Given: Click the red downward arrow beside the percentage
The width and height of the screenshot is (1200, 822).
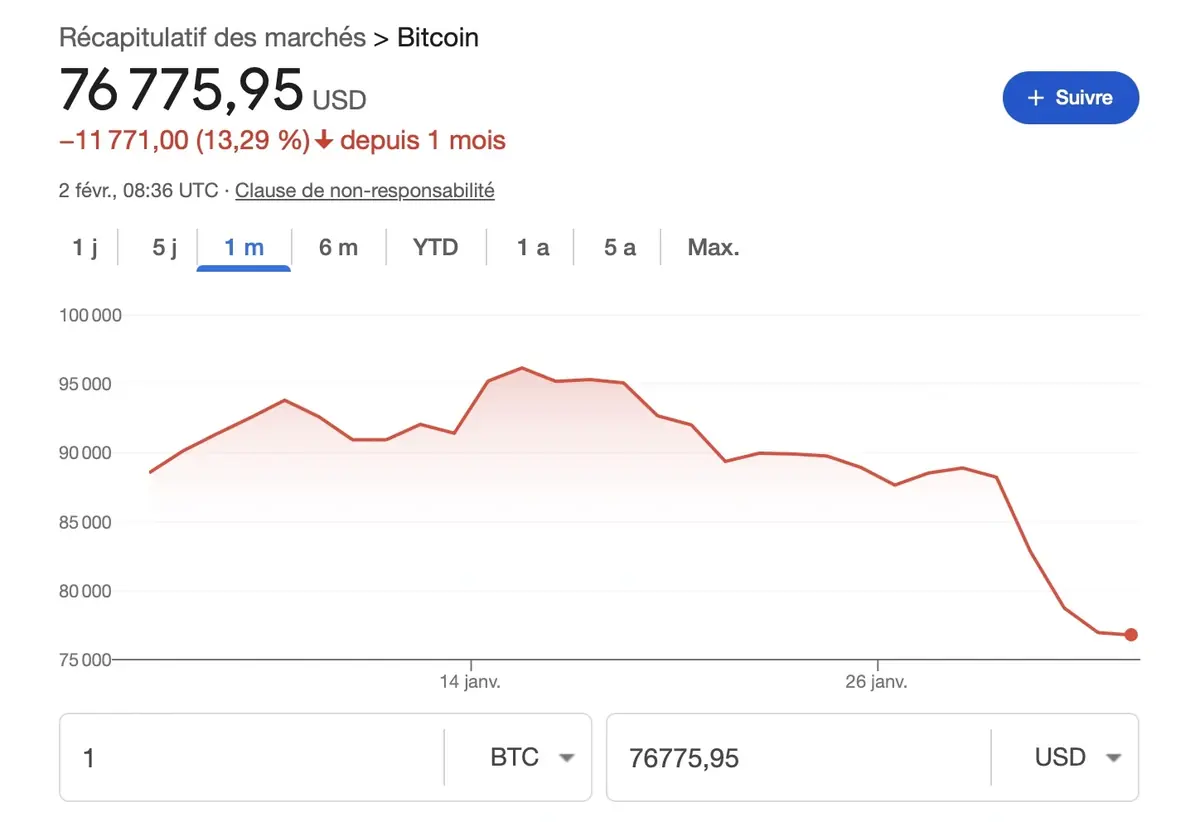Looking at the screenshot, I should click(322, 141).
